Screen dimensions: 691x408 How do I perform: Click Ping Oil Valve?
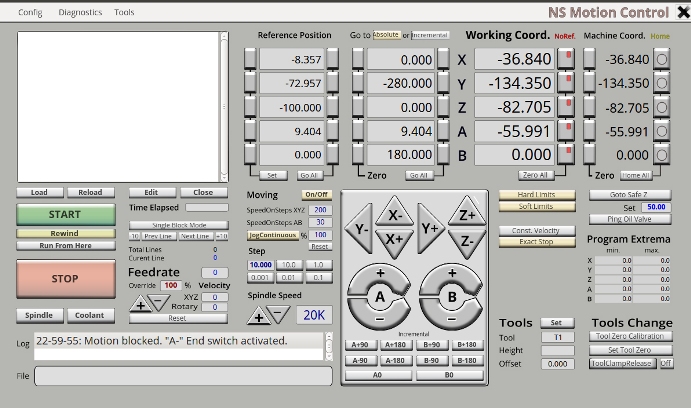[630, 219]
